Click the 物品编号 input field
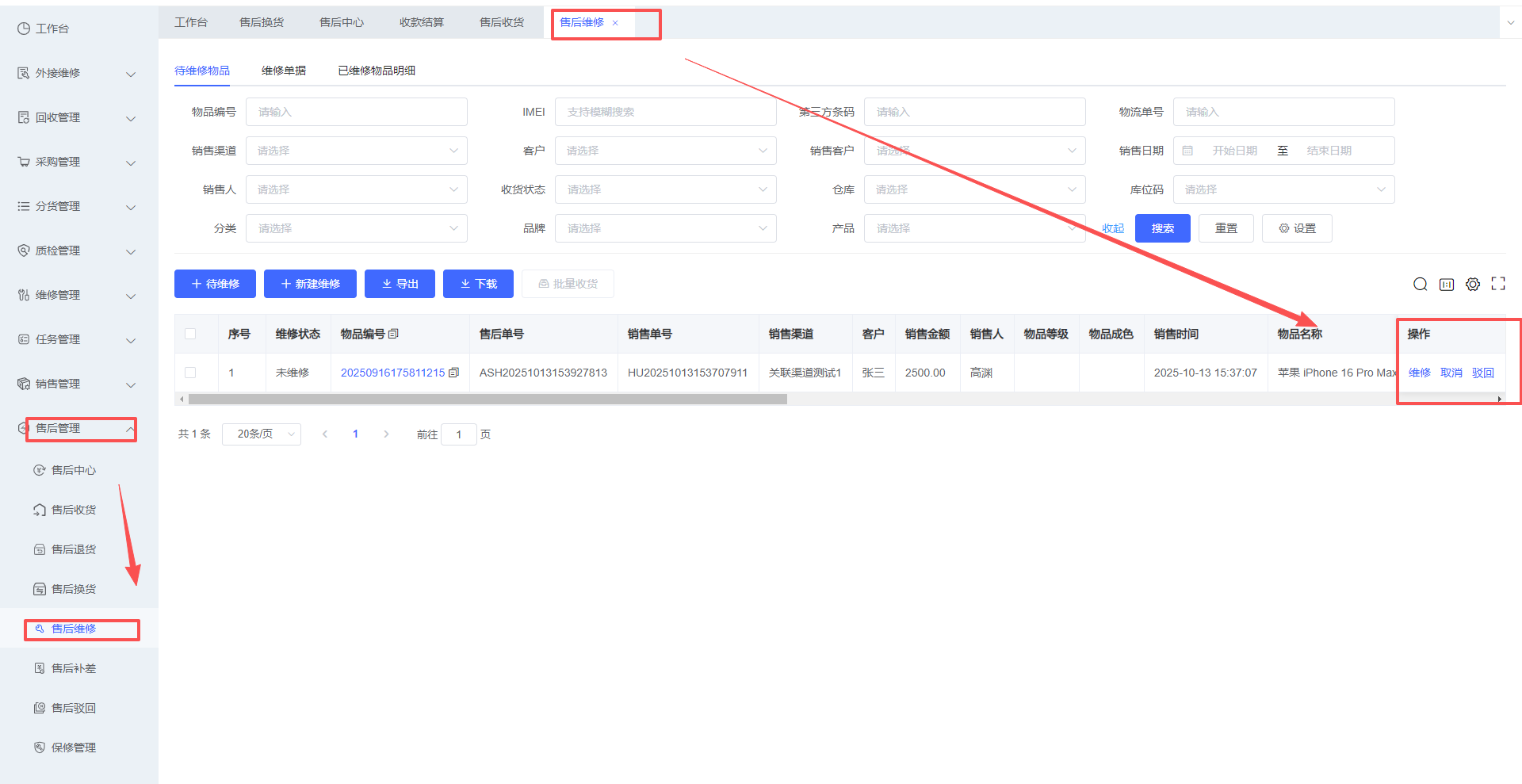 coord(356,112)
